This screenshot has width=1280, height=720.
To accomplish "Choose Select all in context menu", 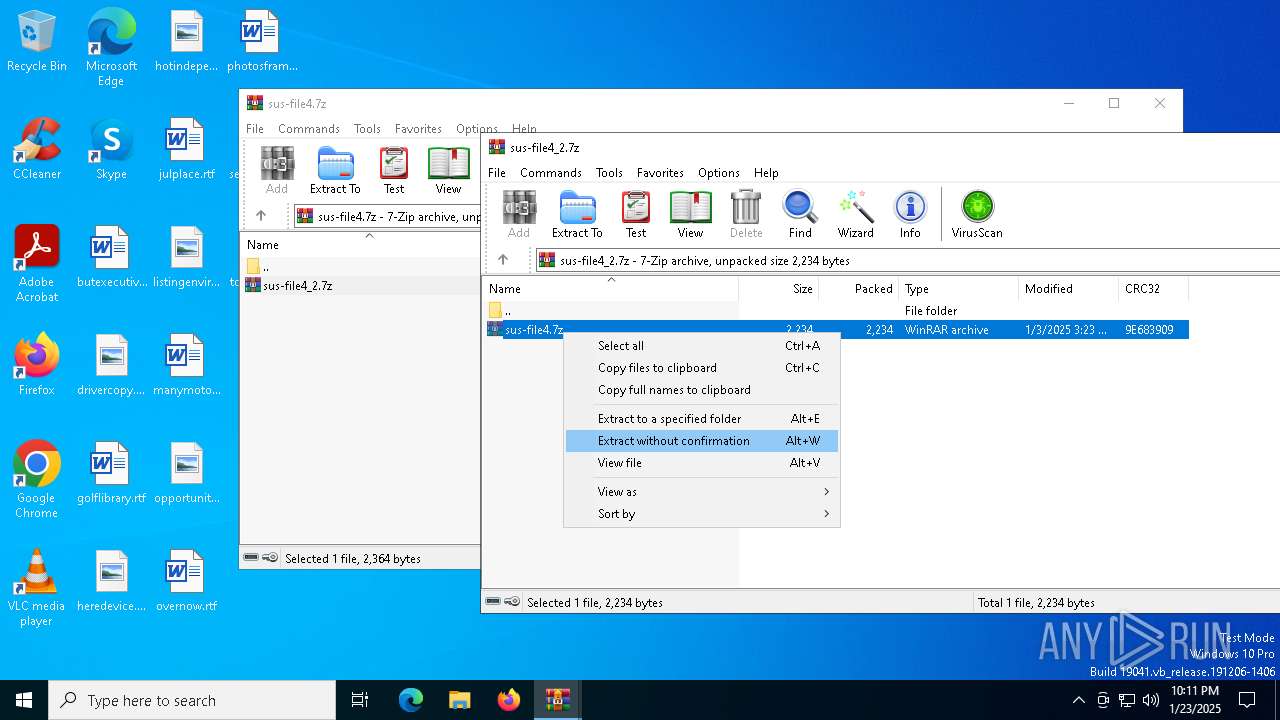I will click(x=702, y=346).
